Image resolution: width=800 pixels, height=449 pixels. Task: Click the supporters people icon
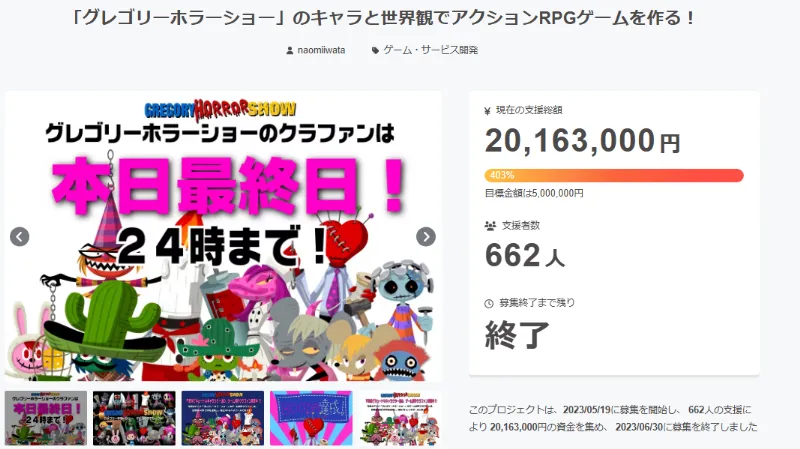[490, 226]
